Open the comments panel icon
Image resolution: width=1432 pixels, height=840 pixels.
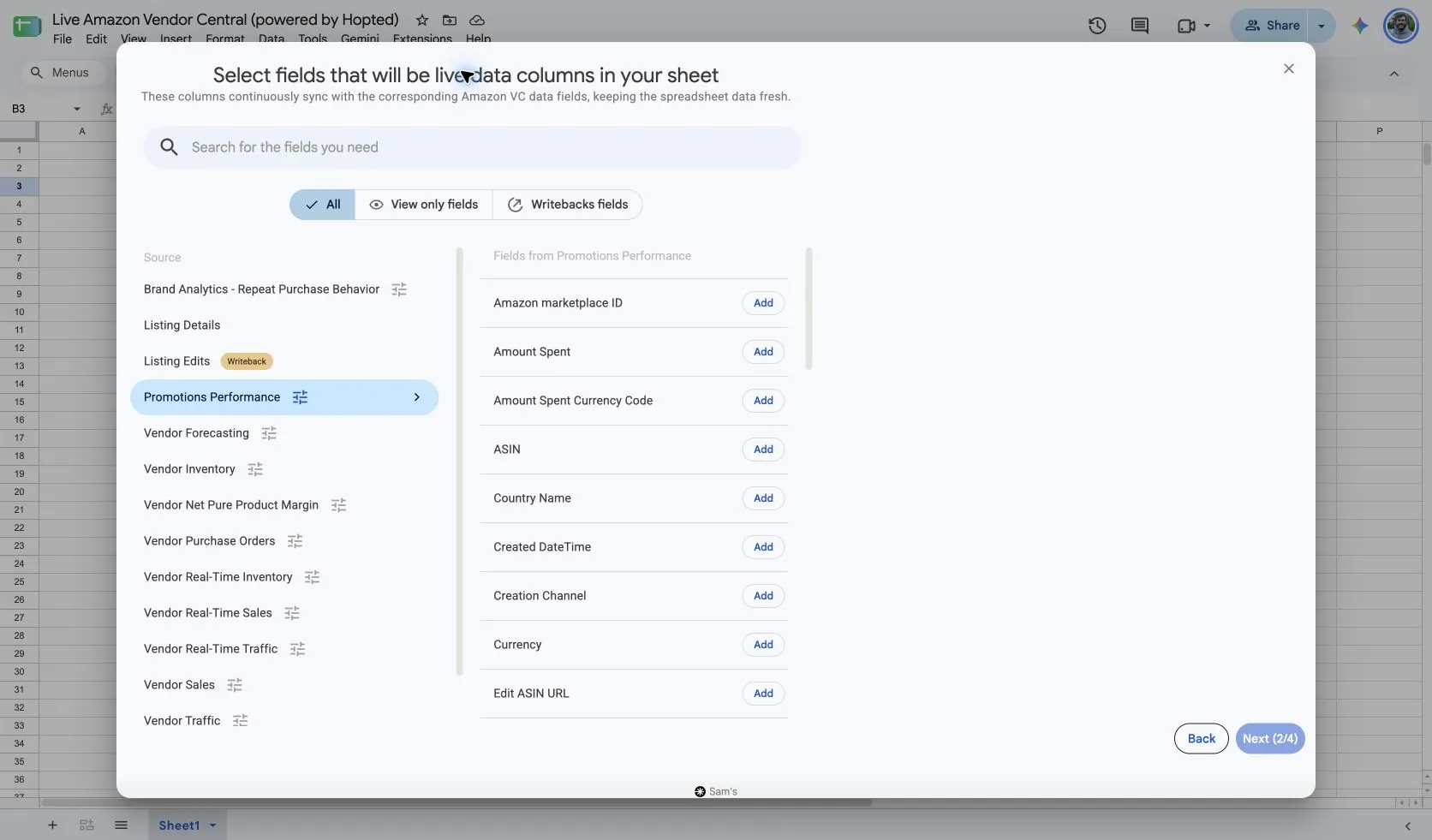tap(1140, 26)
